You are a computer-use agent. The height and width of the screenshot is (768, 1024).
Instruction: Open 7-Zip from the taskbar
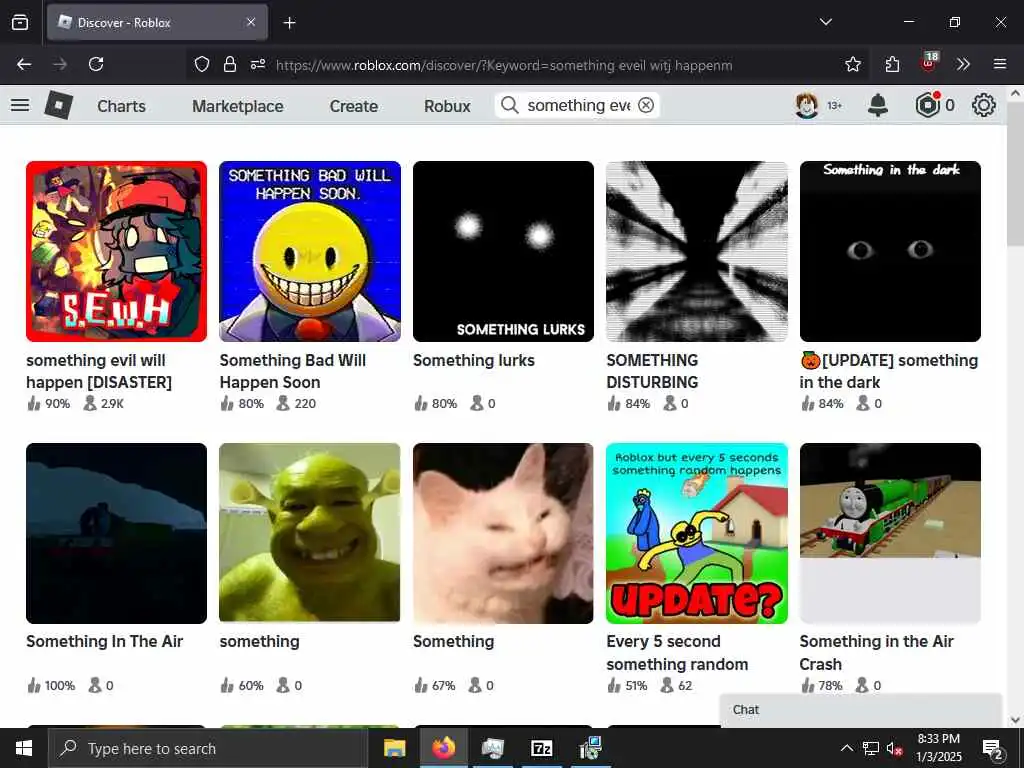pos(542,748)
